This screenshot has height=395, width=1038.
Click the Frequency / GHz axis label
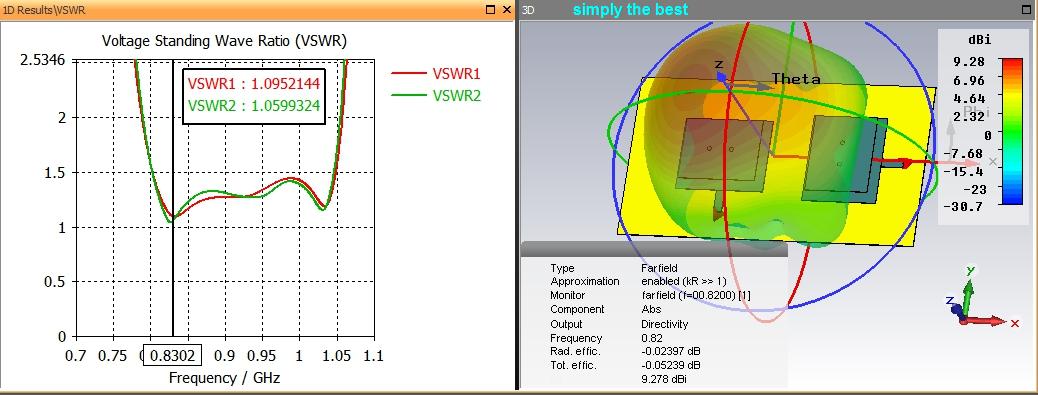tap(224, 378)
